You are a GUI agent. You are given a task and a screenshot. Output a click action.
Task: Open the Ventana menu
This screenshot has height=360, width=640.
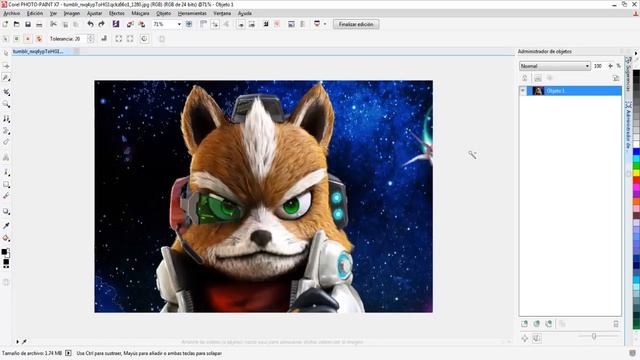222,13
